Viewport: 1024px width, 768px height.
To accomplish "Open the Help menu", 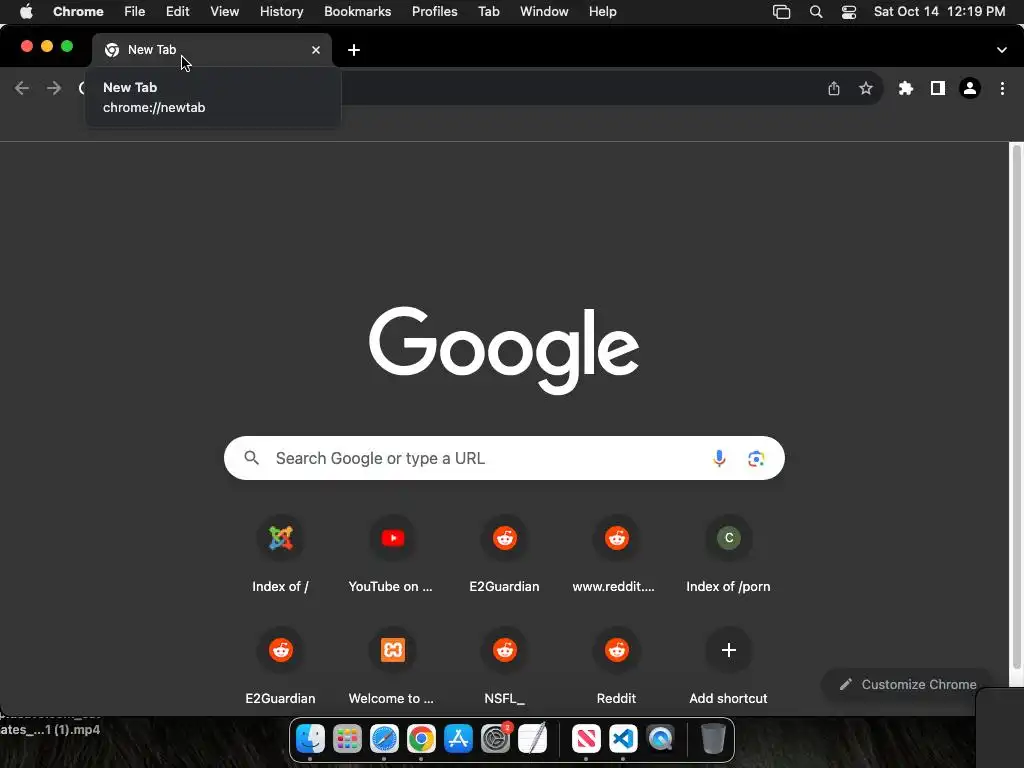I will click(602, 12).
